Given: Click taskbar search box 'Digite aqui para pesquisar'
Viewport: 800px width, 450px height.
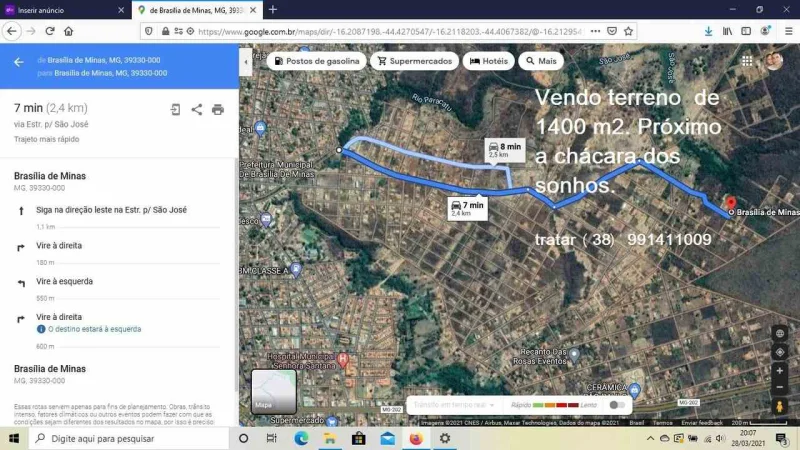Looking at the screenshot, I should tap(129, 438).
